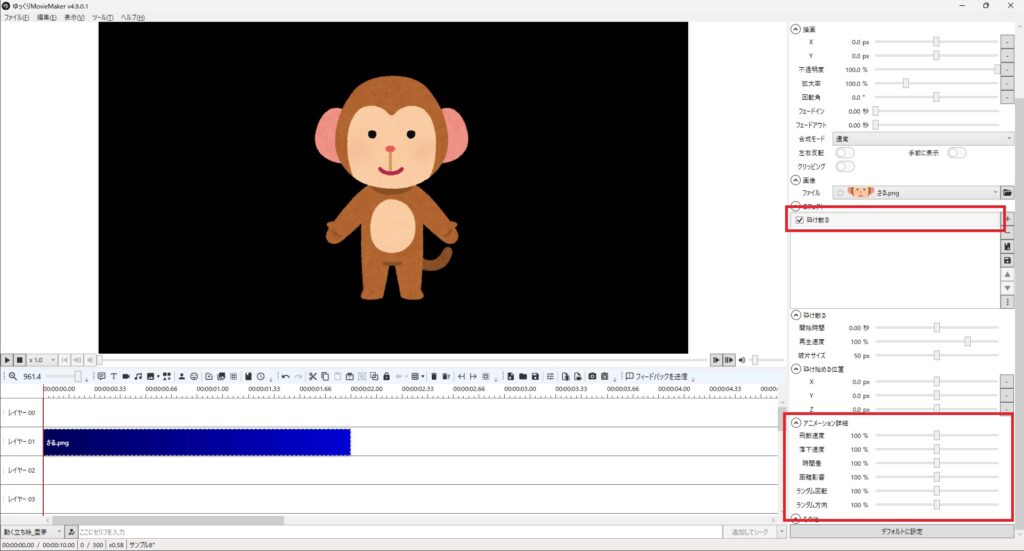
Task: Add a video item icon
Action: (125, 376)
